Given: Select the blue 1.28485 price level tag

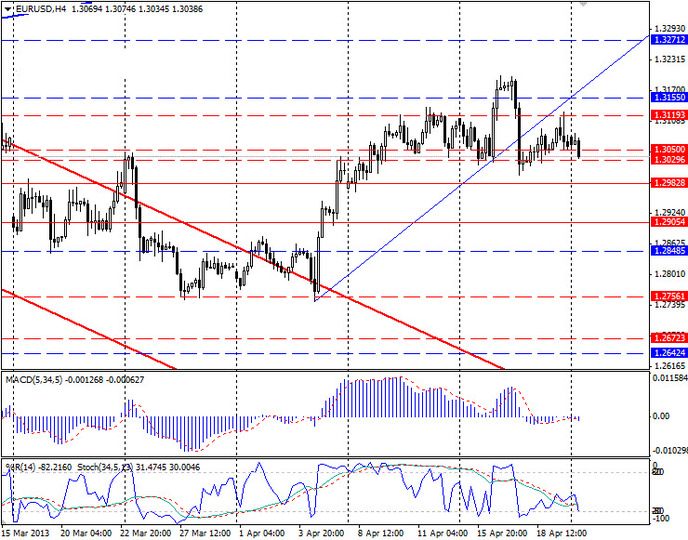Looking at the screenshot, I should point(667,251).
